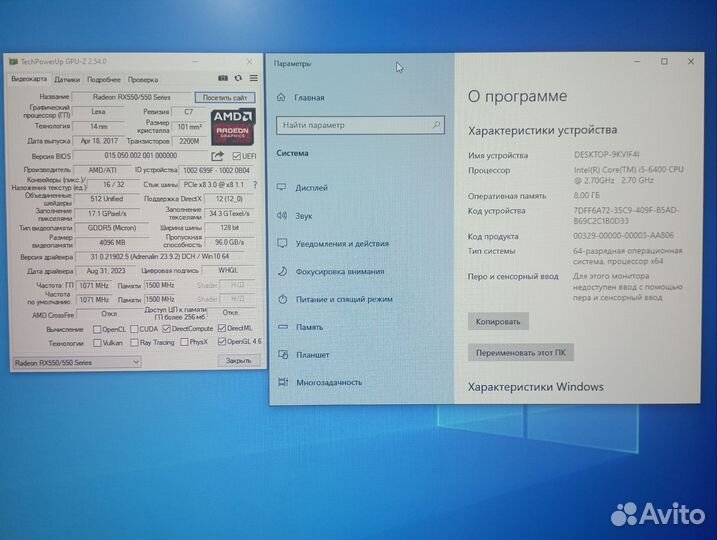Click the release date value Apr 18, 2017
The height and width of the screenshot is (540, 717).
point(99,141)
